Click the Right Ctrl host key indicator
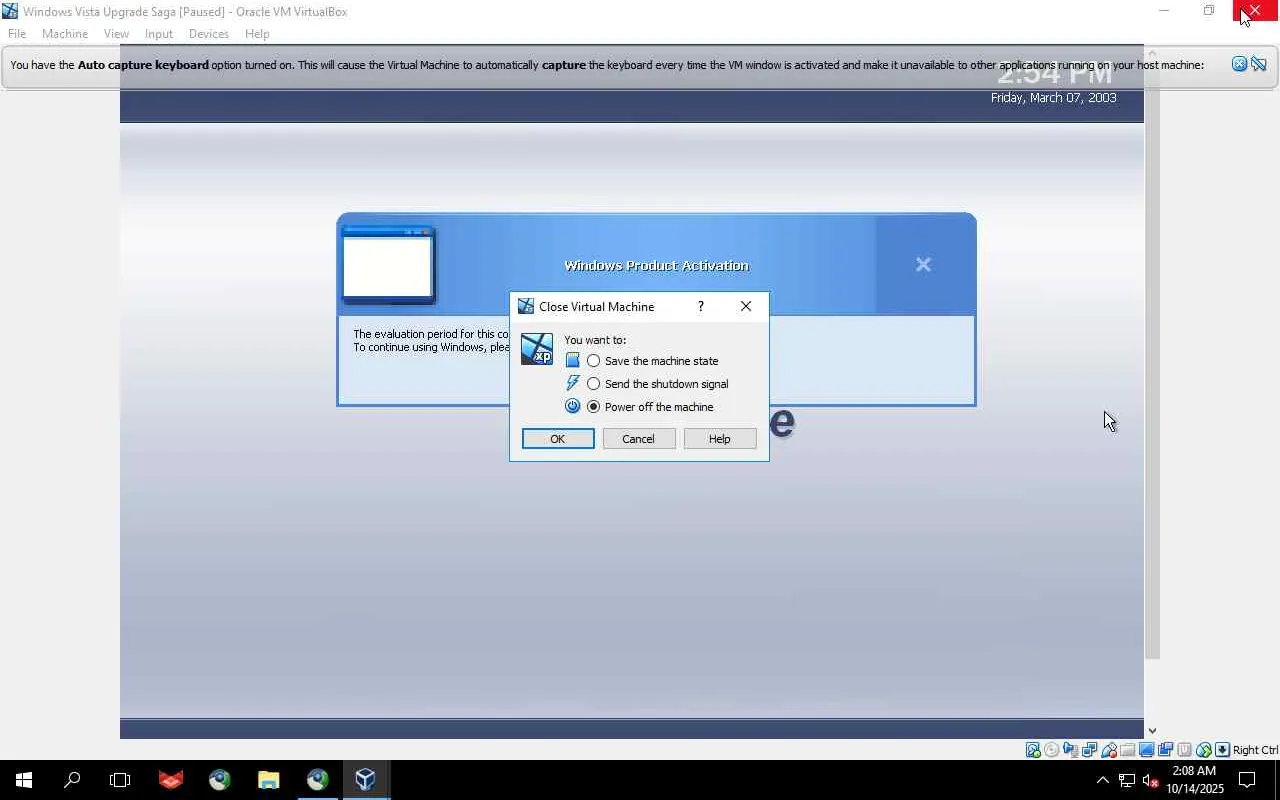The height and width of the screenshot is (800, 1280). click(1255, 750)
